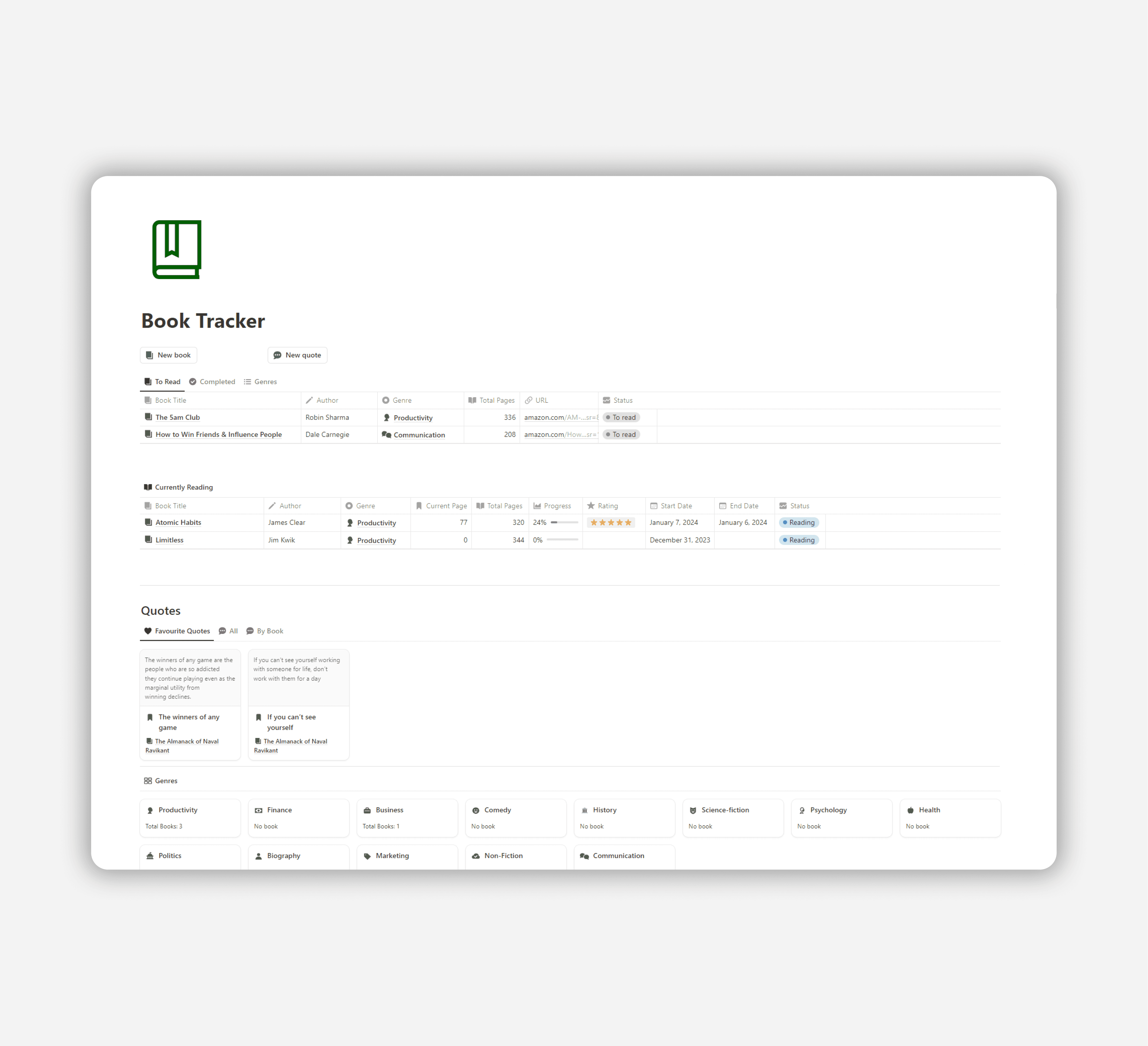Click Atomic Habits current page value 77
1148x1046 pixels.
[441, 522]
